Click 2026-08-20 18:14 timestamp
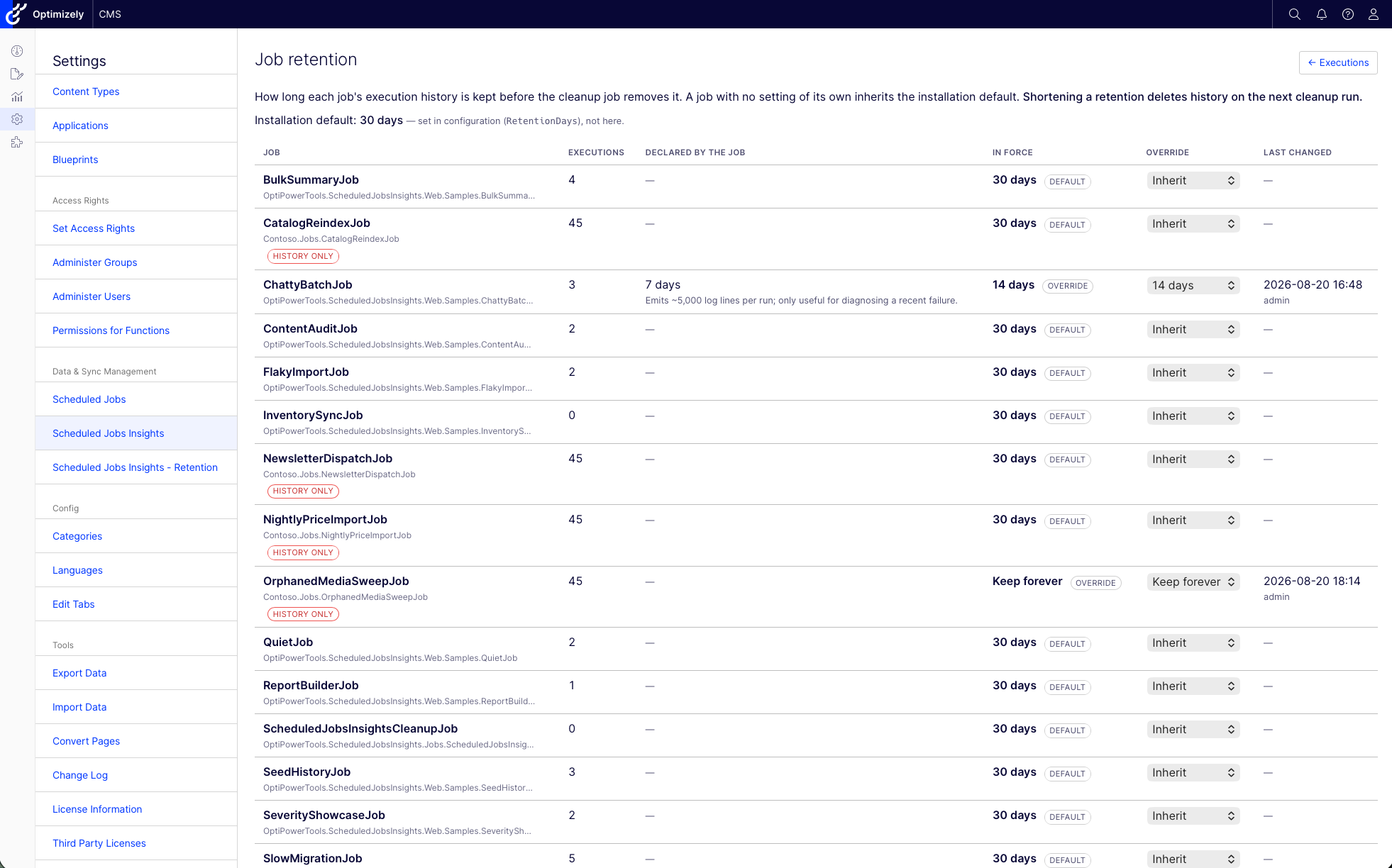Viewport: 1392px width, 868px height. [x=1312, y=581]
